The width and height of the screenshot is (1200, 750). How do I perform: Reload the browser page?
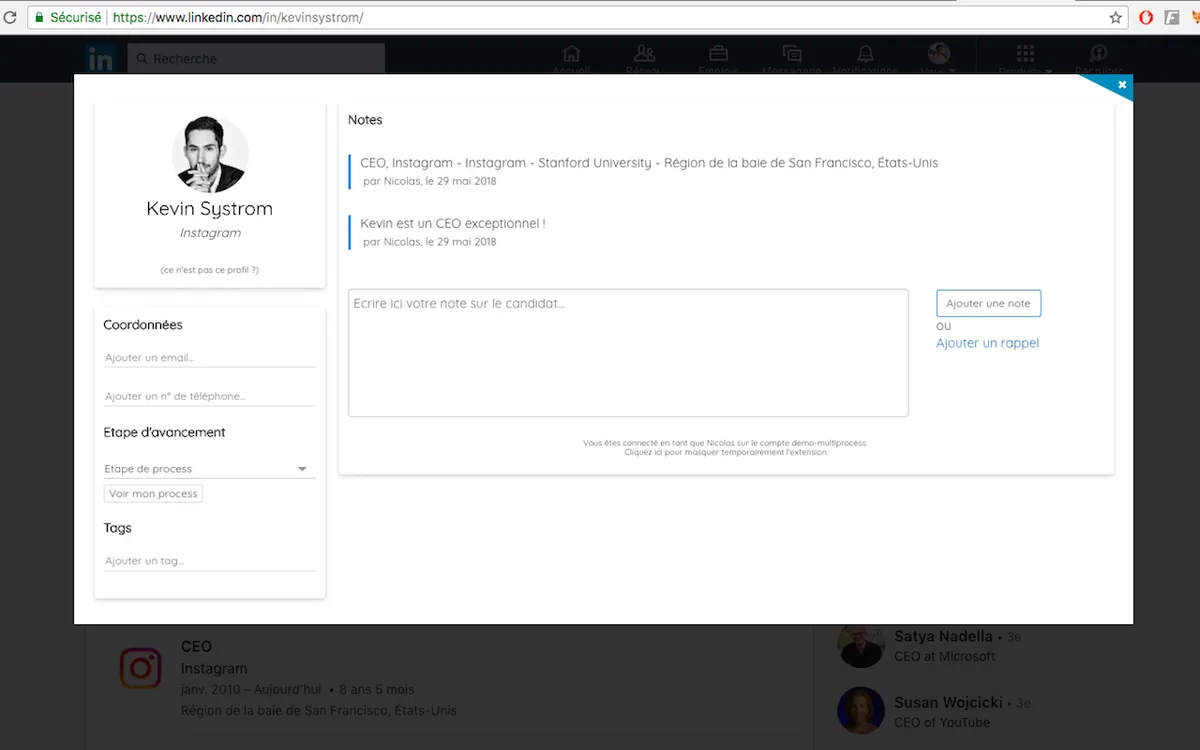(x=11, y=18)
